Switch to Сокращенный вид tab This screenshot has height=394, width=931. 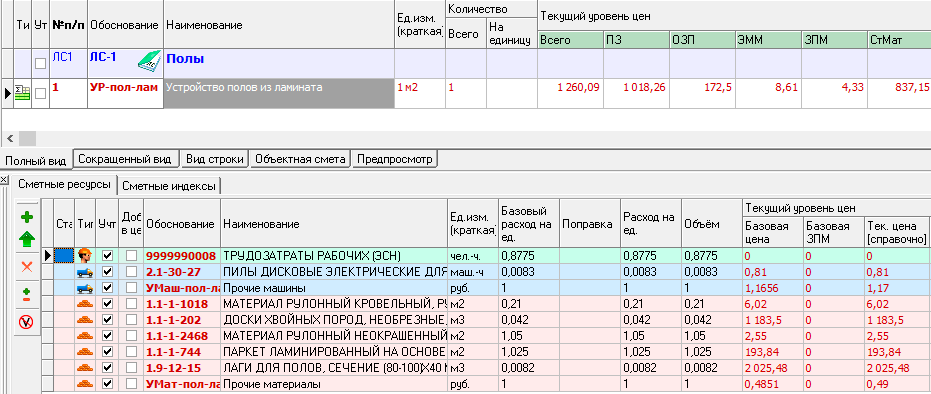[x=126, y=159]
